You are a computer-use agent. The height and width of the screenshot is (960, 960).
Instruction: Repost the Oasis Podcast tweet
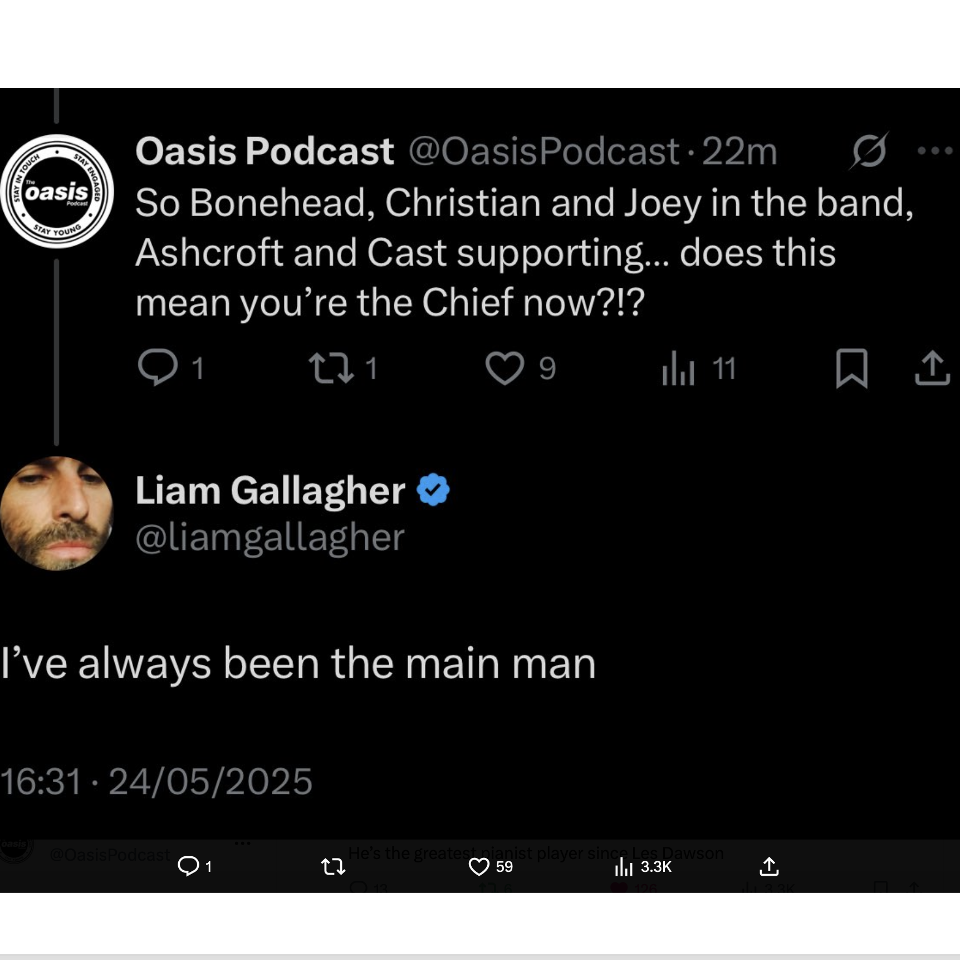point(325,369)
